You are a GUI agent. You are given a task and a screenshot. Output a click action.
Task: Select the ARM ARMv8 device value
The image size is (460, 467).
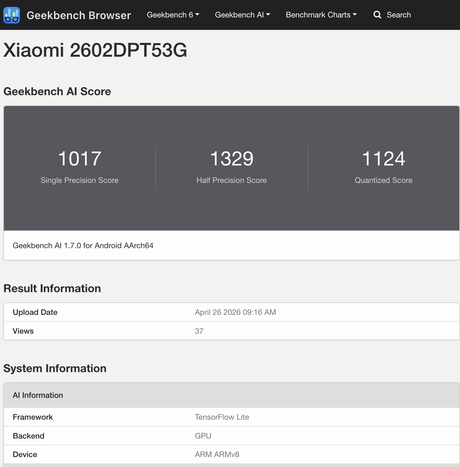point(217,454)
